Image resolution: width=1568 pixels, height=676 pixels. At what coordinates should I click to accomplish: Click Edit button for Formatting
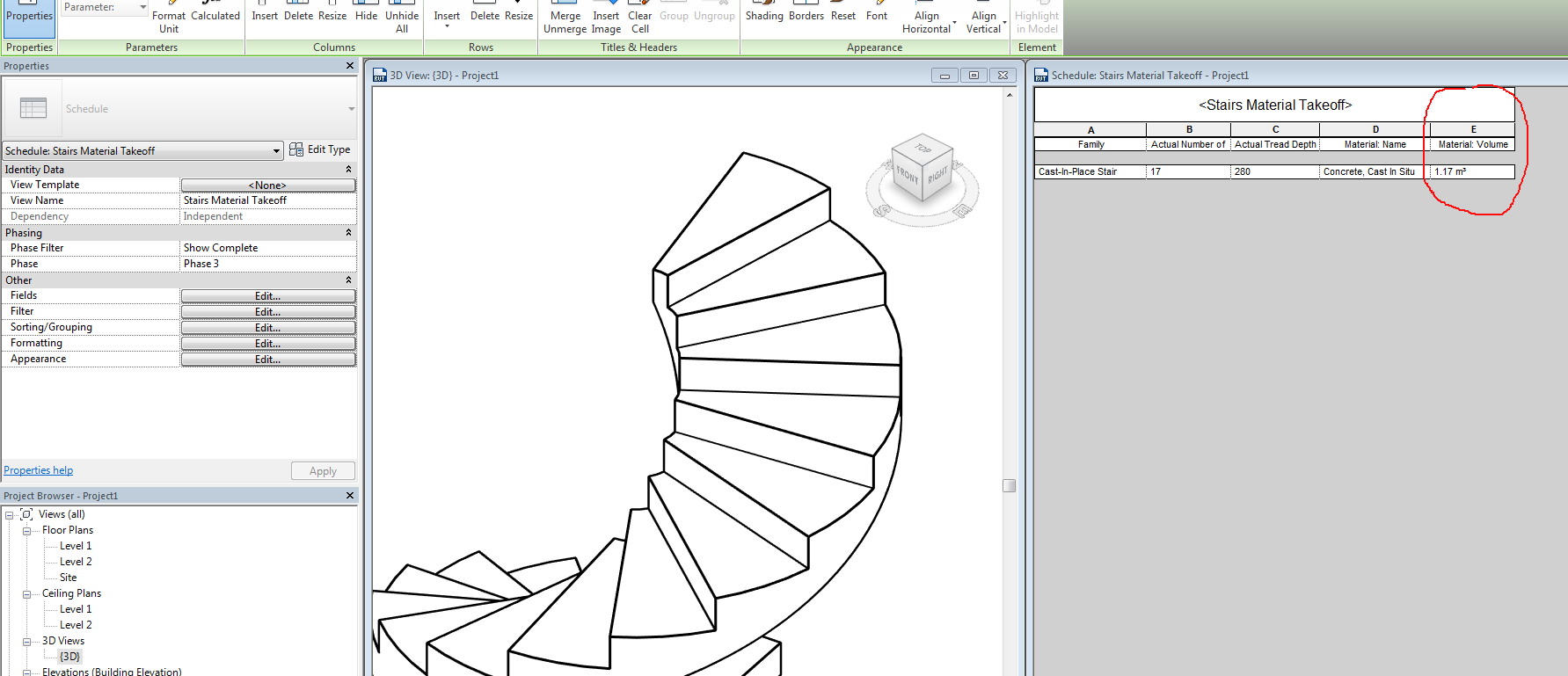point(268,344)
